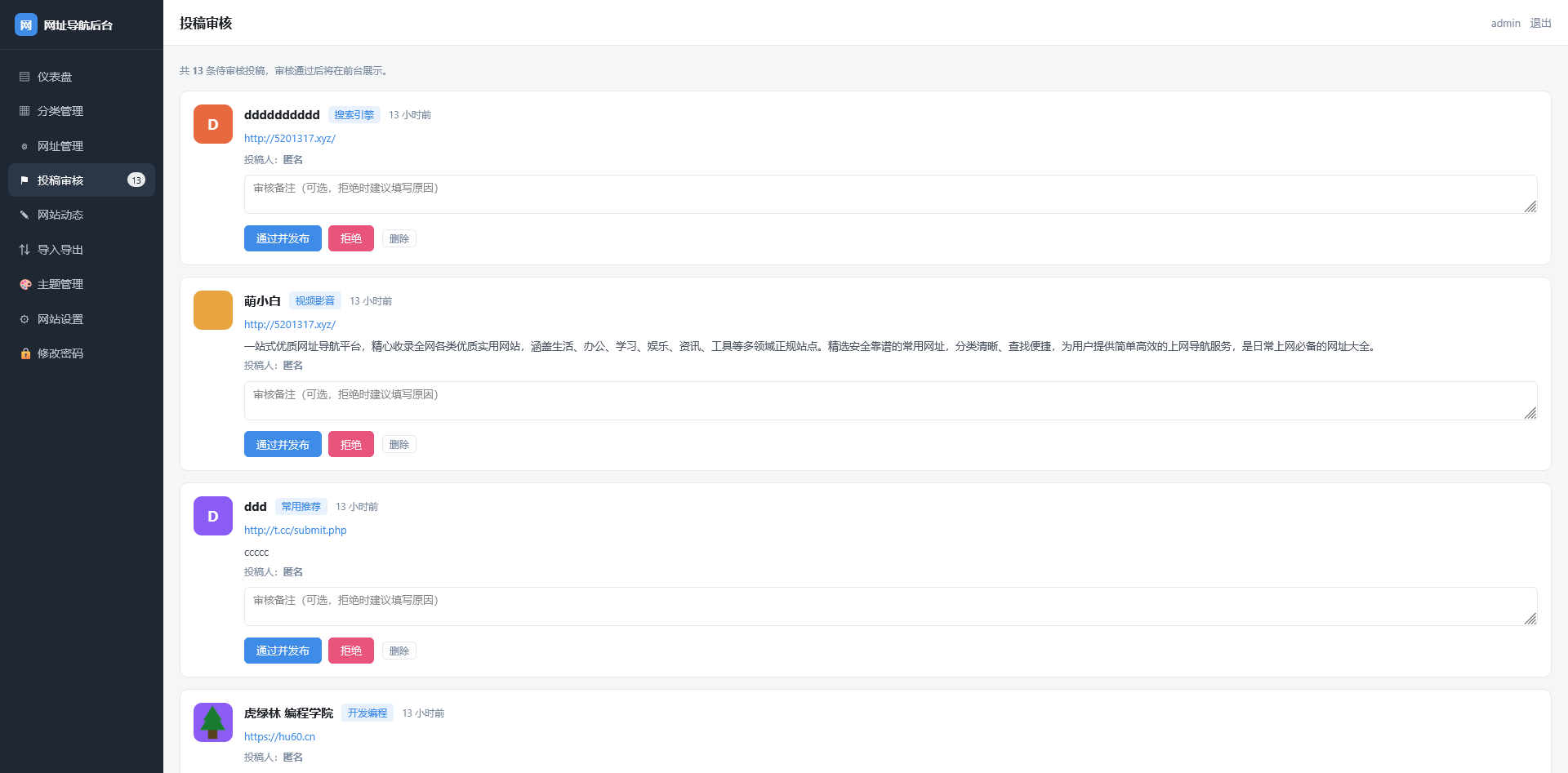1568x773 pixels.
Task: Click the 搜索引擎 category tag
Action: (354, 115)
